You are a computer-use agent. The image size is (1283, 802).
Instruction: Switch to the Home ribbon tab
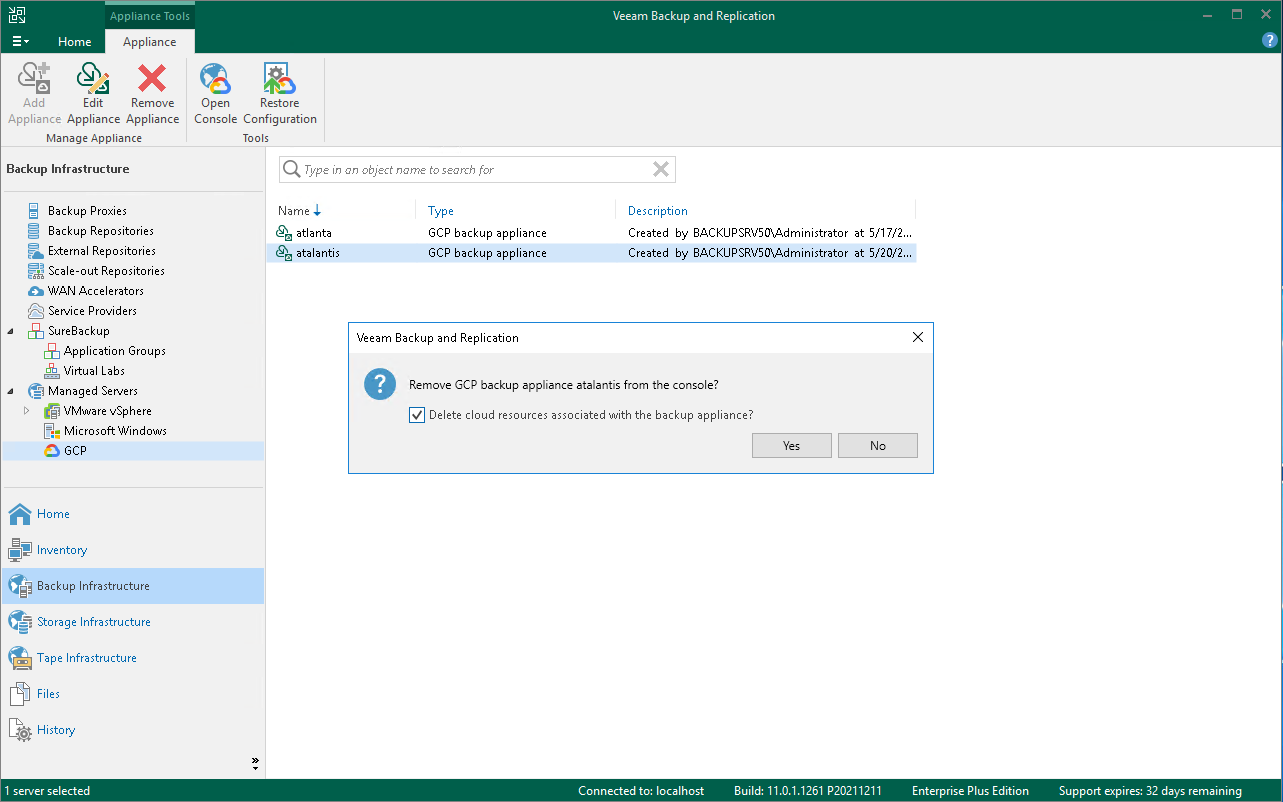(75, 42)
